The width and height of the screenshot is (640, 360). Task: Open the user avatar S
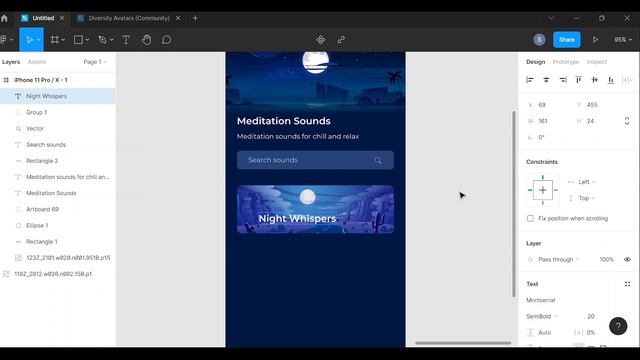(539, 40)
